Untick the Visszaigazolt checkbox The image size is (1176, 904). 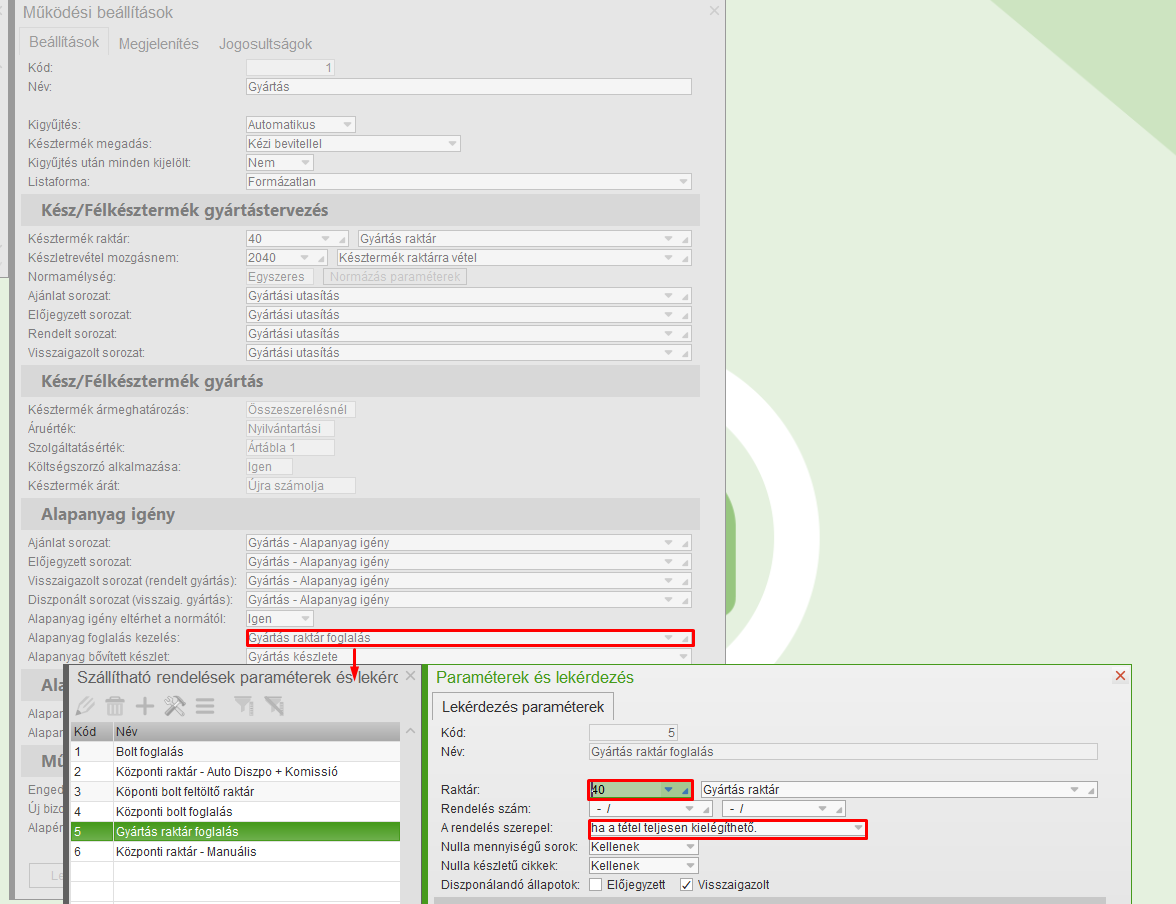click(686, 884)
